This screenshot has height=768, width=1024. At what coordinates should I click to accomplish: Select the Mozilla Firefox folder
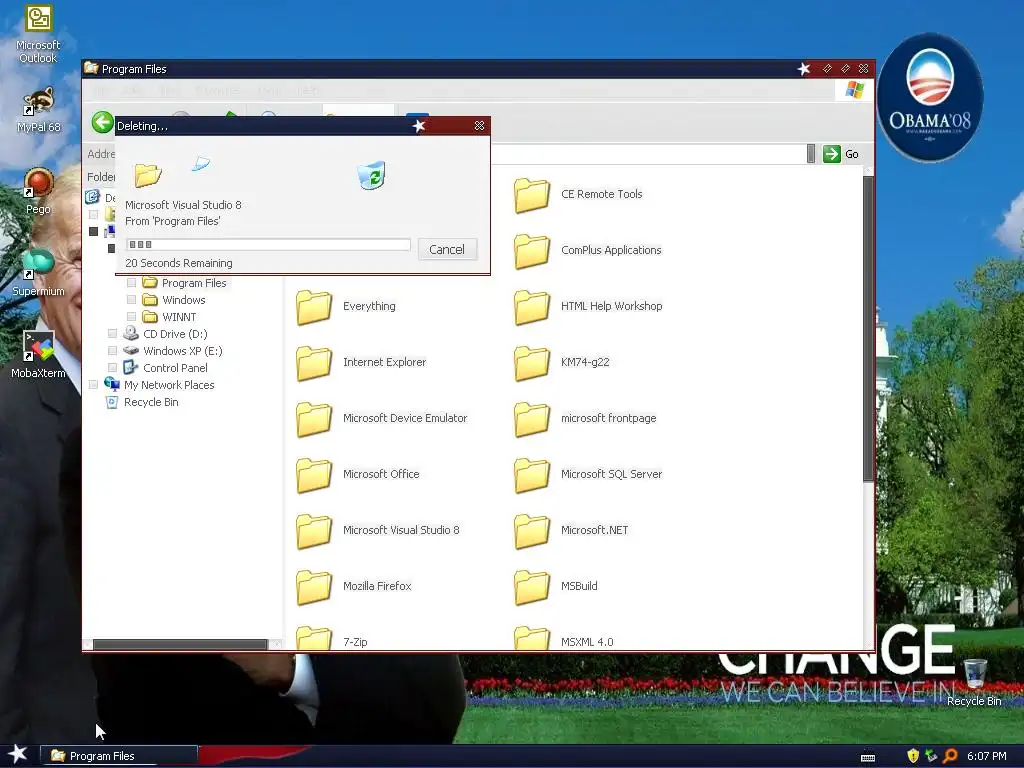pyautogui.click(x=353, y=587)
